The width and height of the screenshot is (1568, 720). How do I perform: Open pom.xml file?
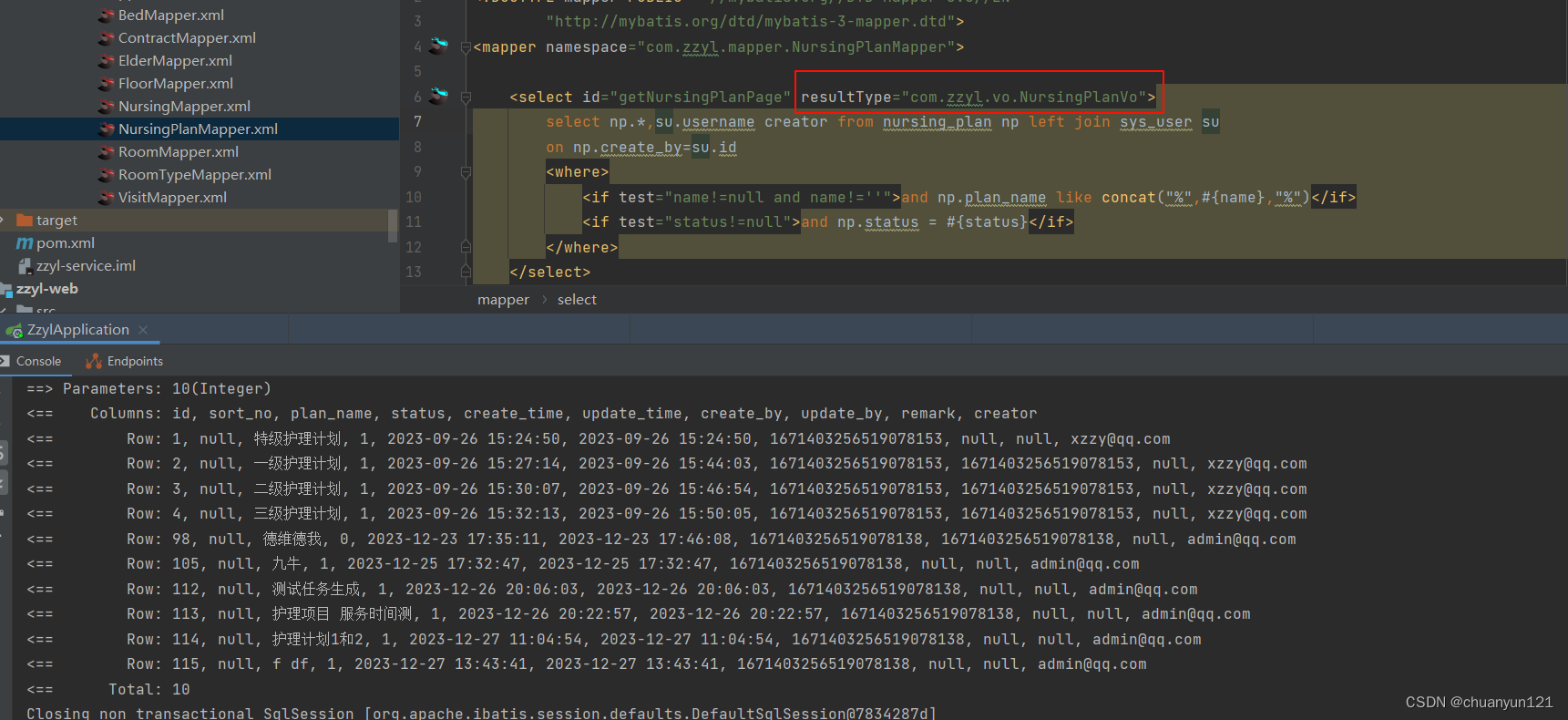coord(66,243)
